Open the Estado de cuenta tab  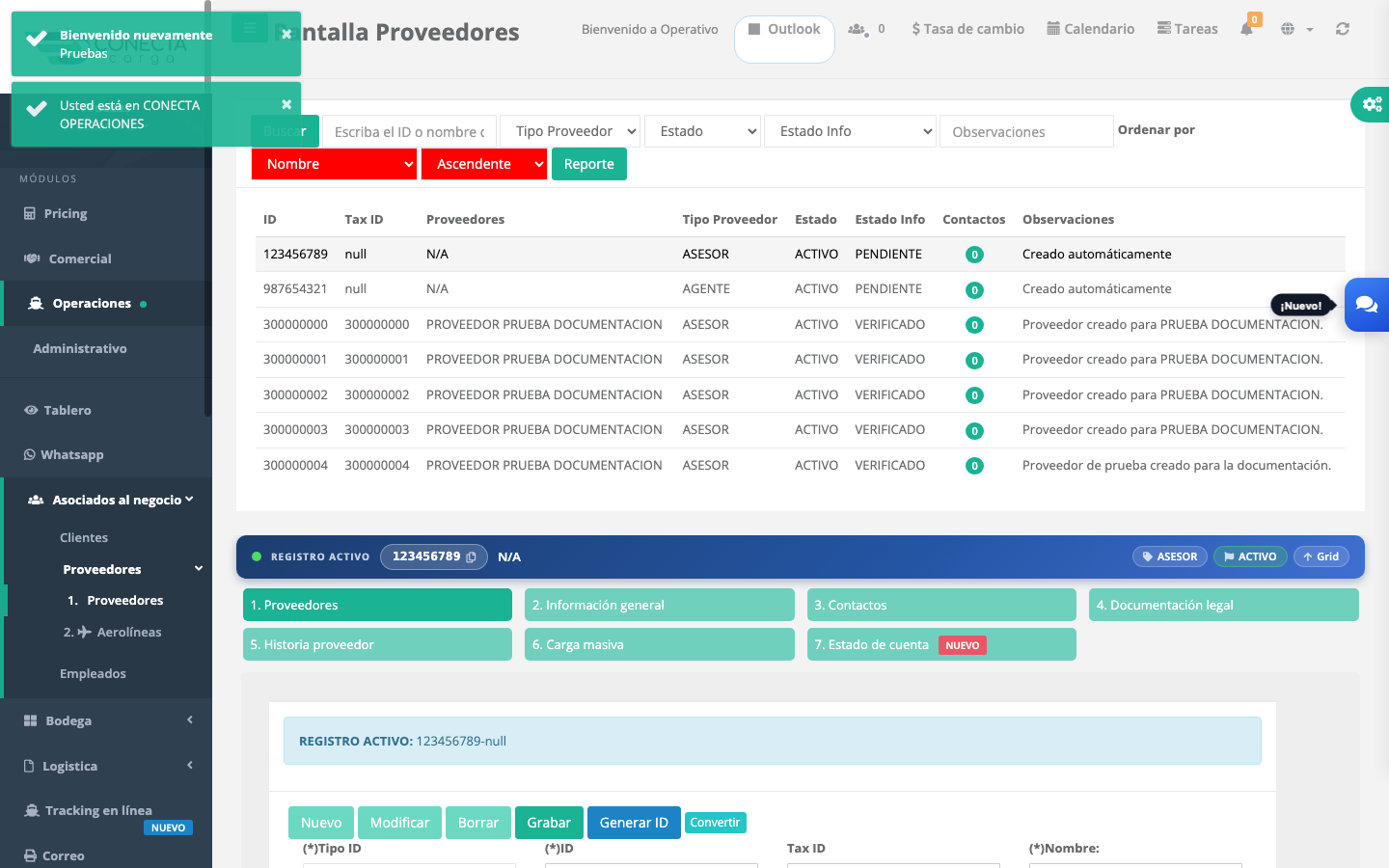(941, 644)
